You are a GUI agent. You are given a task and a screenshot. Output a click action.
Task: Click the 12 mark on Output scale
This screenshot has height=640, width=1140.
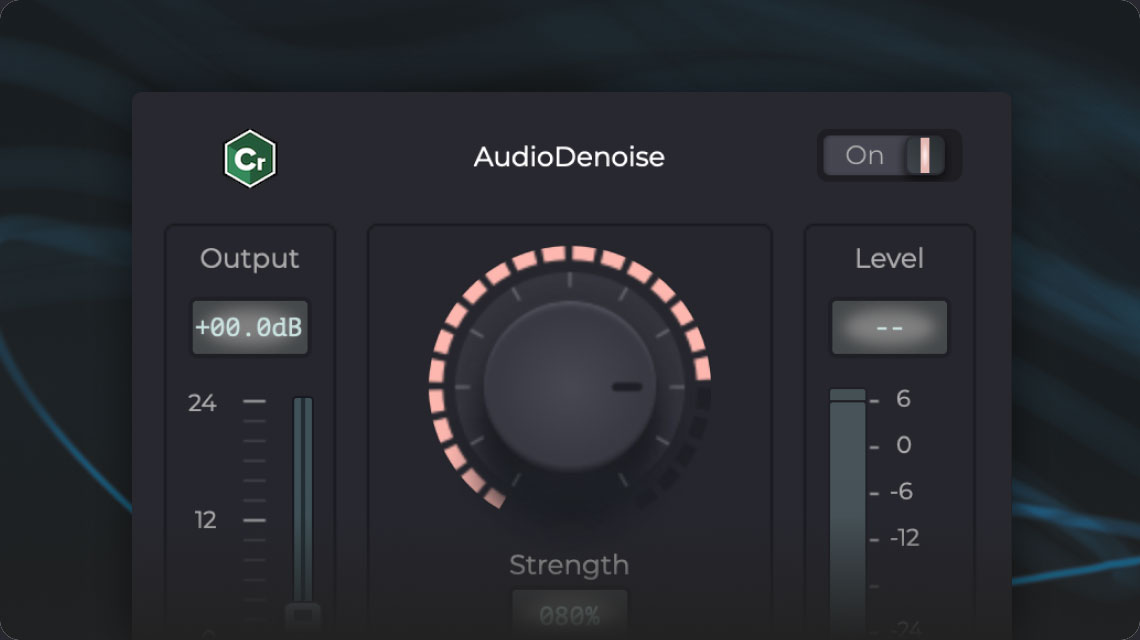coord(205,520)
